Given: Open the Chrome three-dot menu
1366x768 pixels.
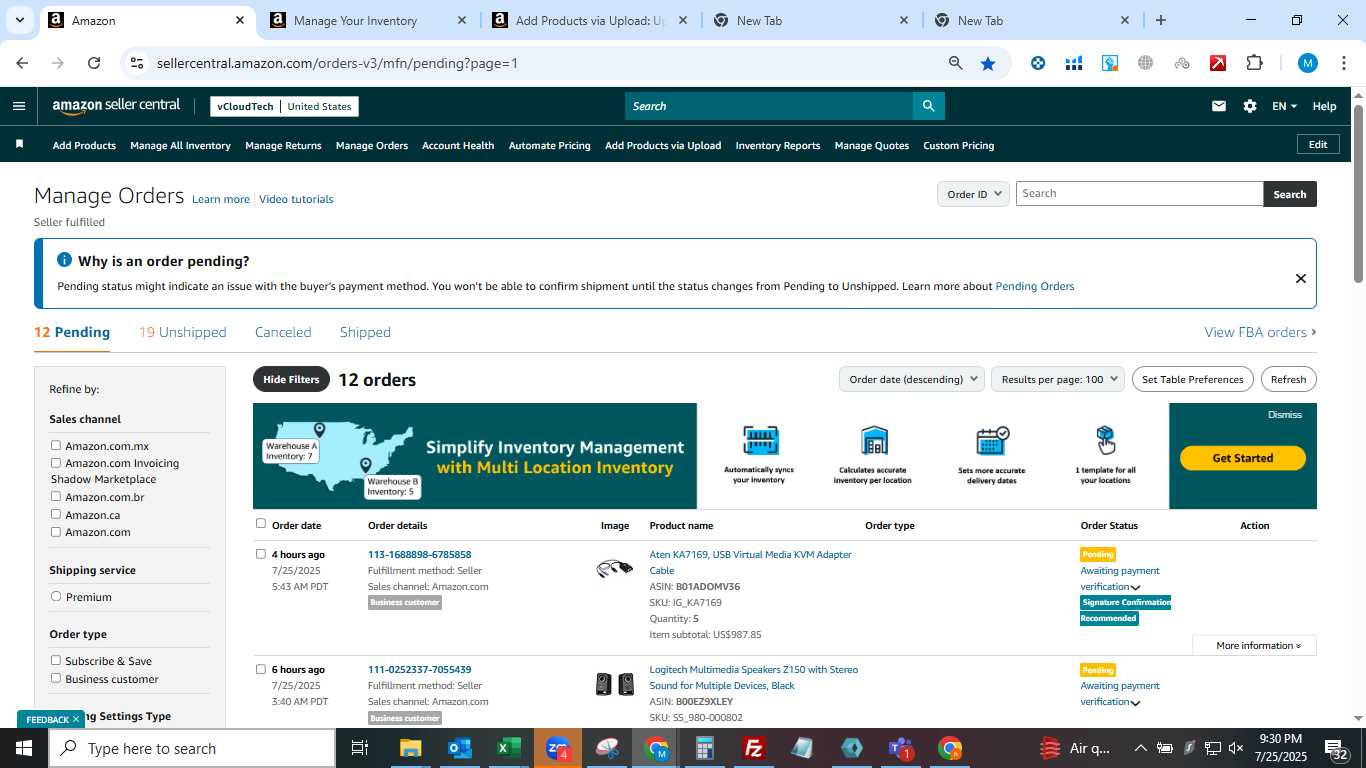Looking at the screenshot, I should point(1344,63).
